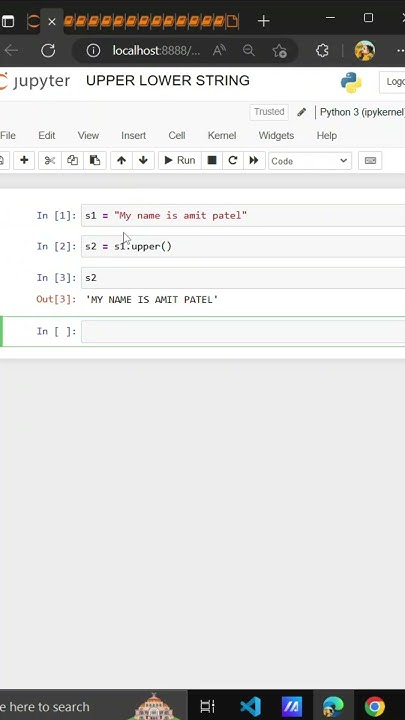Interrupt the kernel stop icon
The height and width of the screenshot is (720, 405).
point(212,160)
